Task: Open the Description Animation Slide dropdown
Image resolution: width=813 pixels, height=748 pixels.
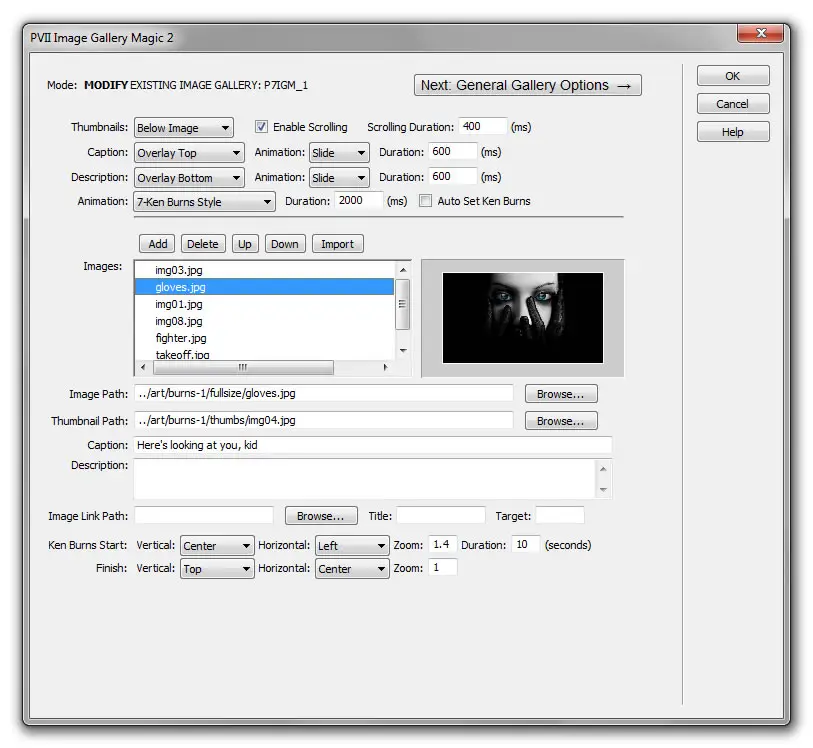Action: (339, 178)
